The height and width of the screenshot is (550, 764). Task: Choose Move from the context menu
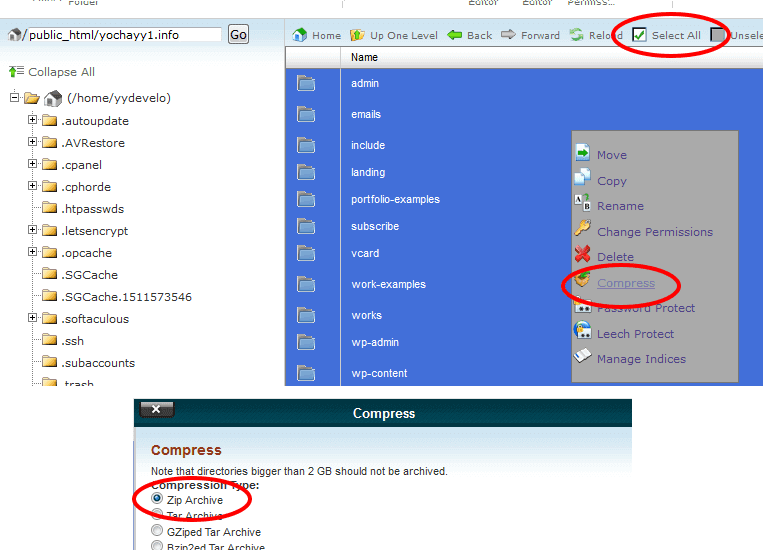(x=612, y=155)
